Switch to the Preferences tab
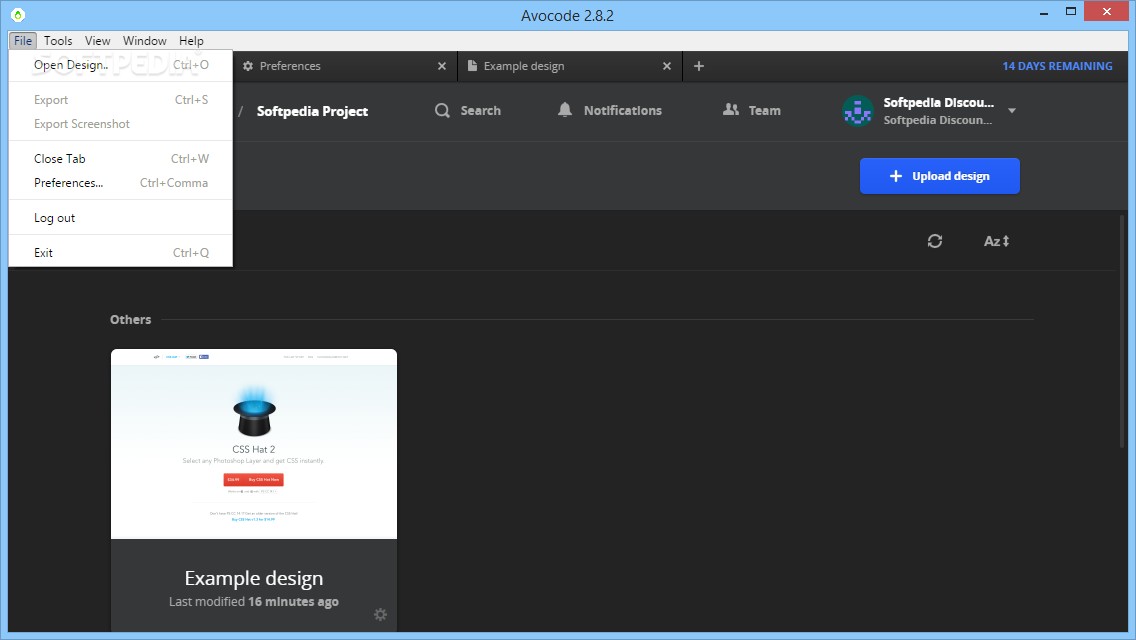This screenshot has width=1136, height=640. [x=345, y=66]
